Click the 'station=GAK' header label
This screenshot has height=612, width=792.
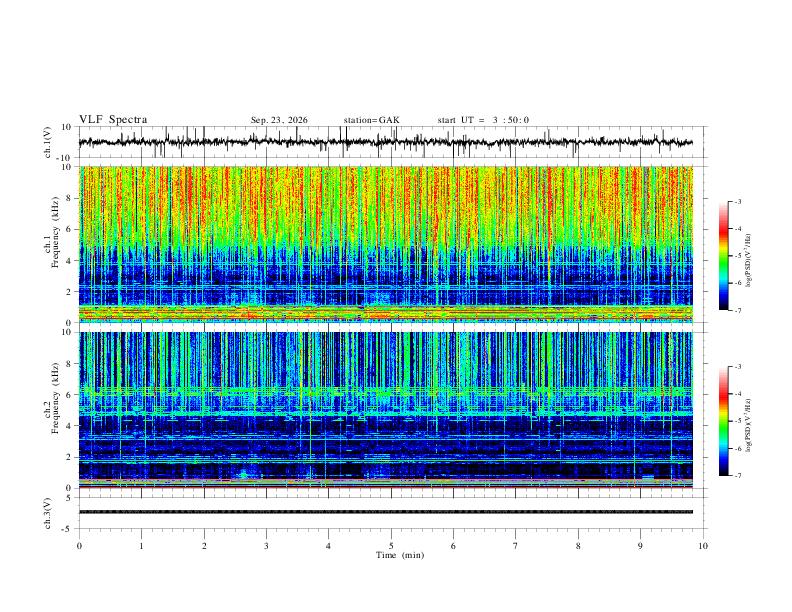pos(371,120)
